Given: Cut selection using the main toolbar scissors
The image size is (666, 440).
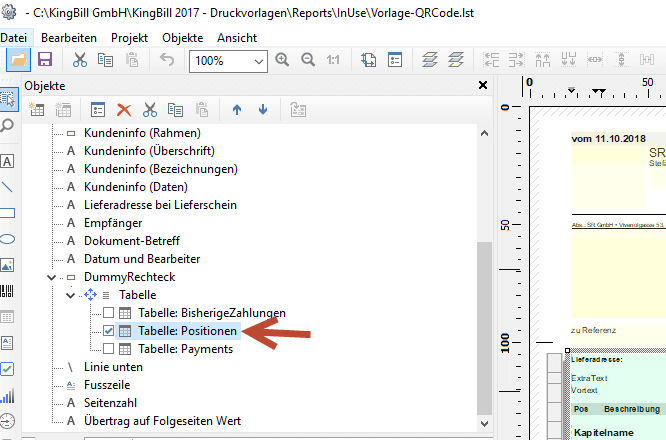Looking at the screenshot, I should 79,60.
